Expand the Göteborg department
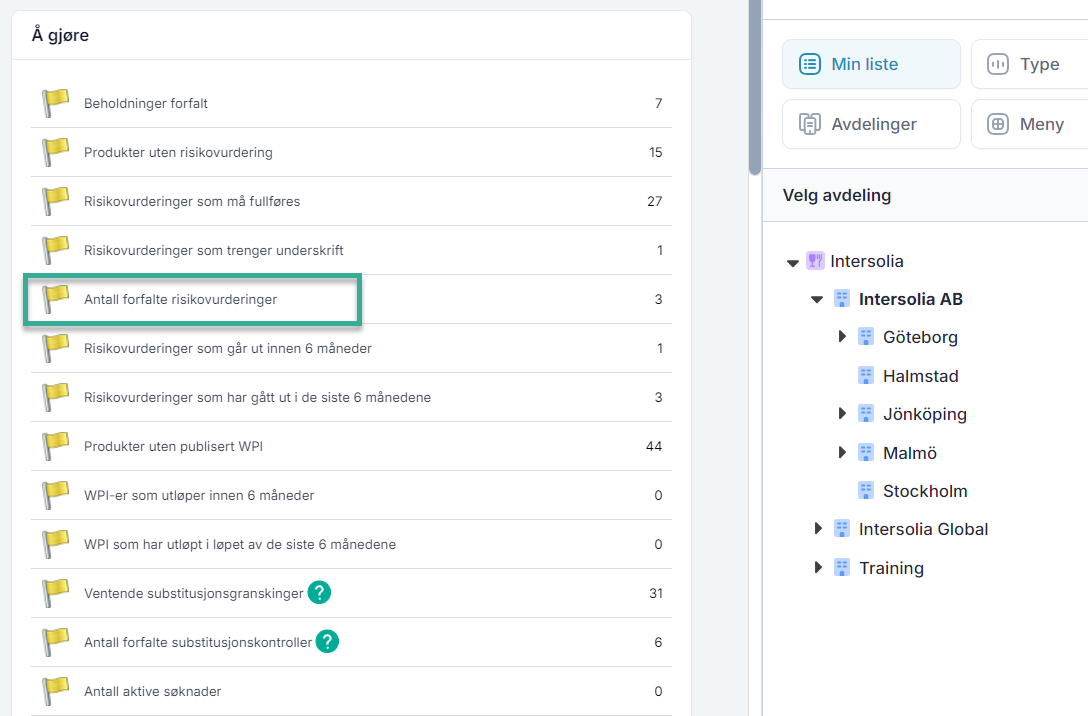Image resolution: width=1088 pixels, height=716 pixels. coord(842,336)
